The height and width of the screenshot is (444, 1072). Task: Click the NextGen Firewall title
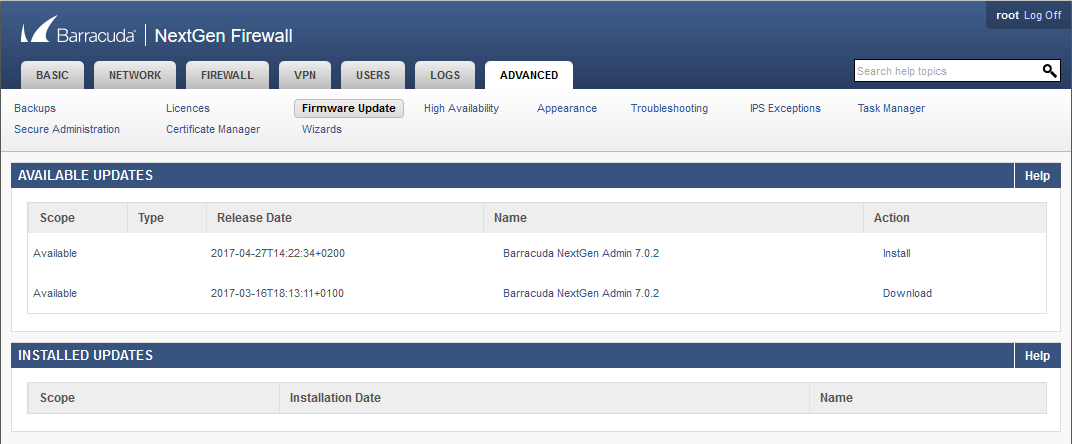224,36
